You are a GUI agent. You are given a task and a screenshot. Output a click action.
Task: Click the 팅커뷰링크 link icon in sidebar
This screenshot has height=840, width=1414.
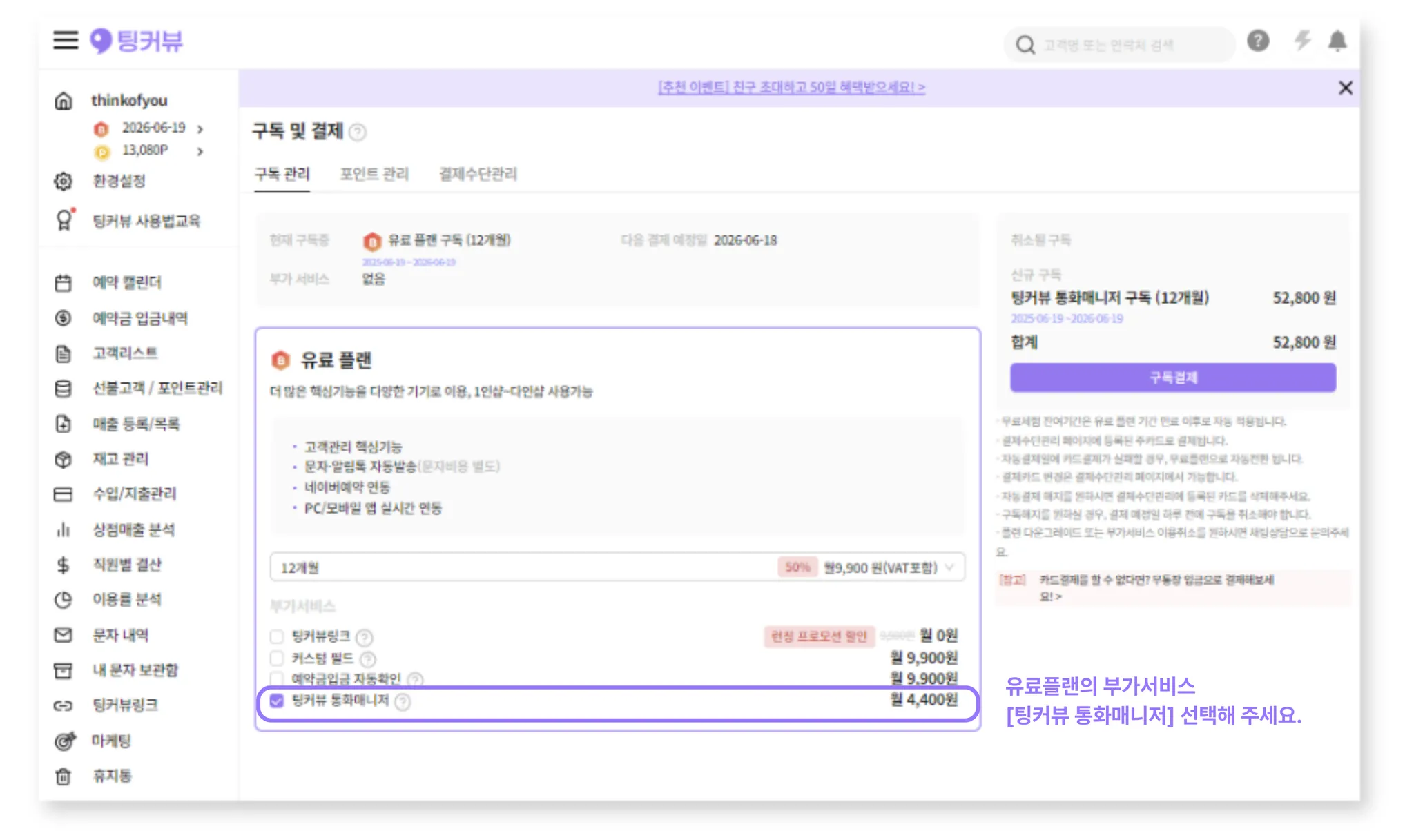[x=63, y=705]
